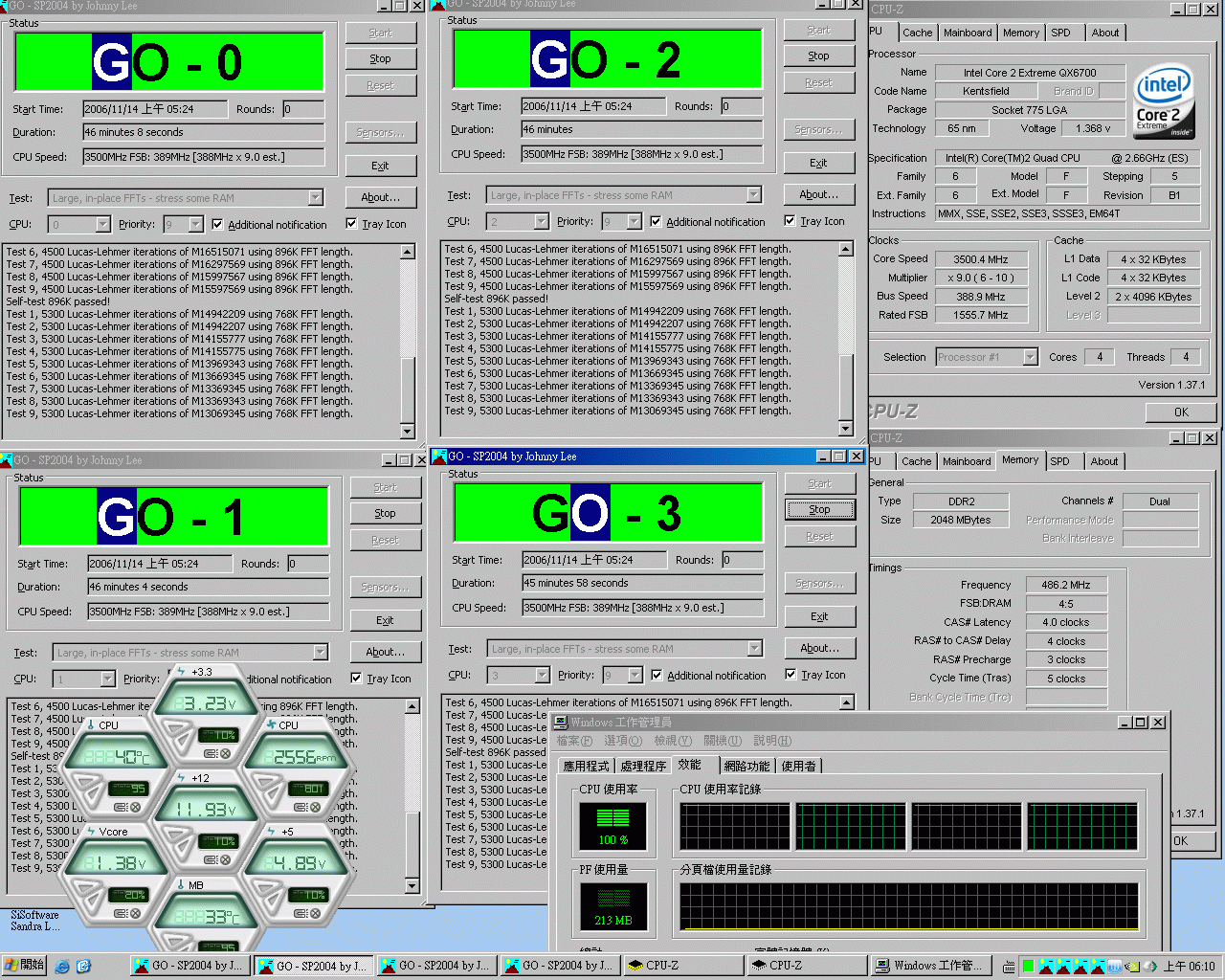
Task: Switch to SPD tab in lower CPU-Z window
Action: coord(1059,461)
